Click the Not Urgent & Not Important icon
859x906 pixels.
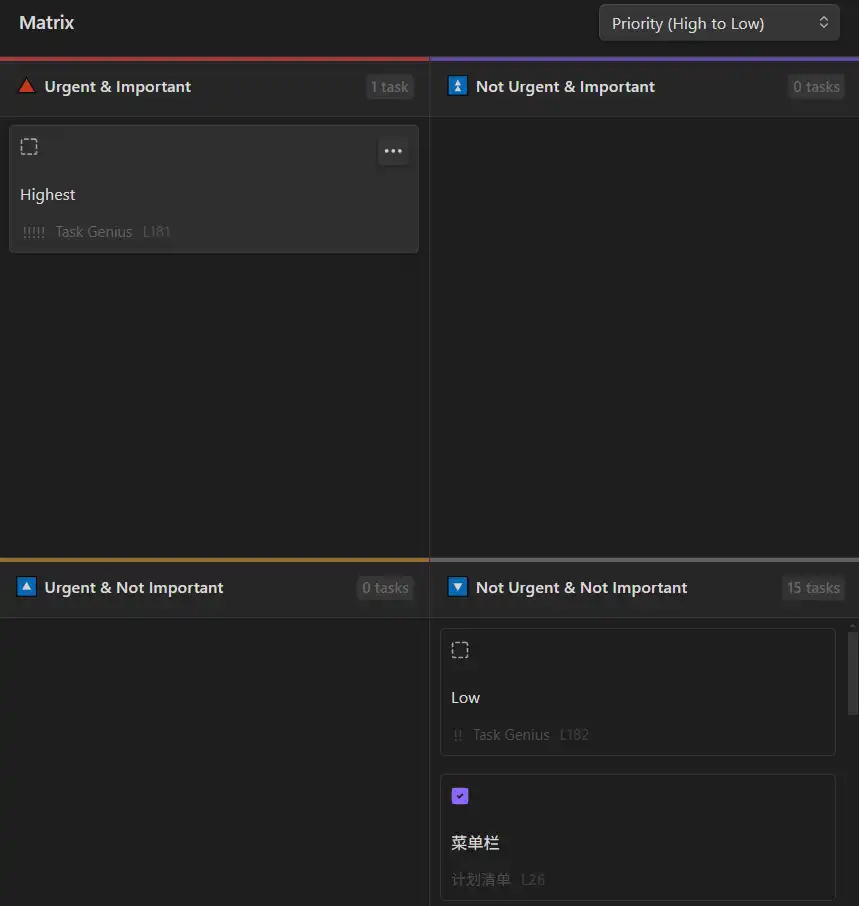(458, 587)
